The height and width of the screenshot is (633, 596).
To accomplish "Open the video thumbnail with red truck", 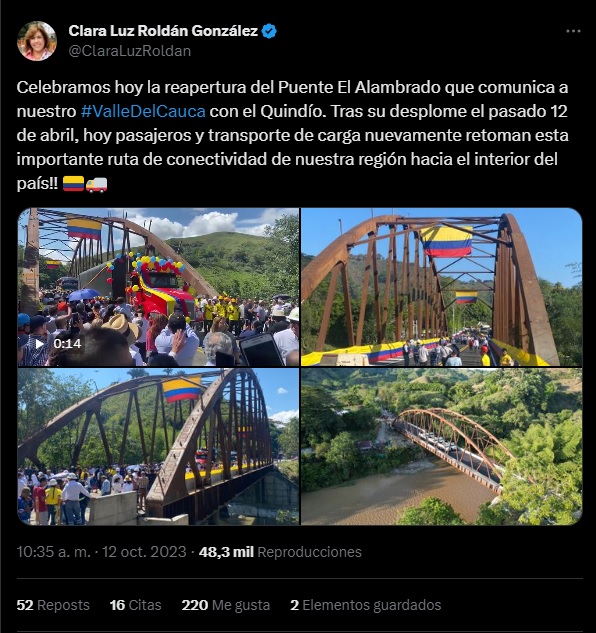I will coord(158,287).
